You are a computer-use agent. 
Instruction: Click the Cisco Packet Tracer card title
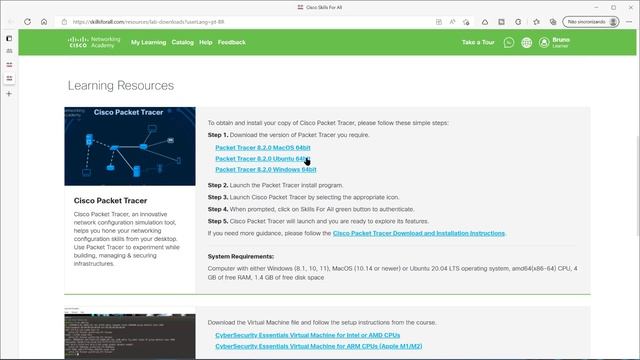coord(110,200)
